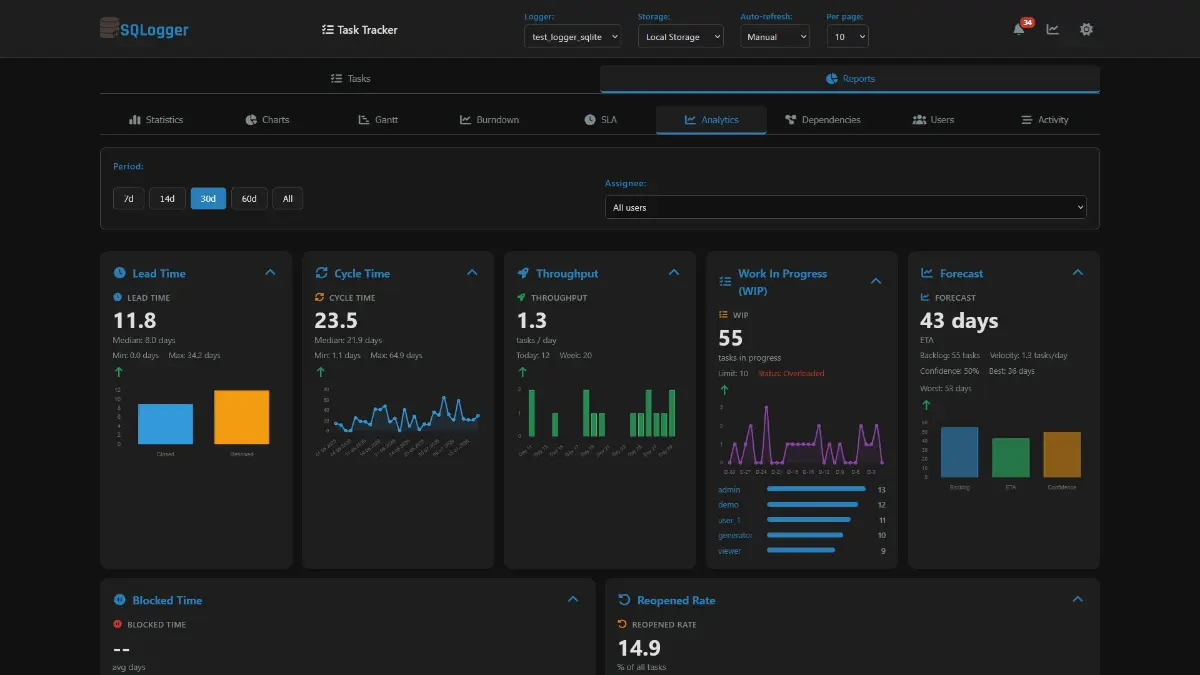Screen dimensions: 1200x675
Task: Open the notifications bell icon
Action: tap(1019, 29)
